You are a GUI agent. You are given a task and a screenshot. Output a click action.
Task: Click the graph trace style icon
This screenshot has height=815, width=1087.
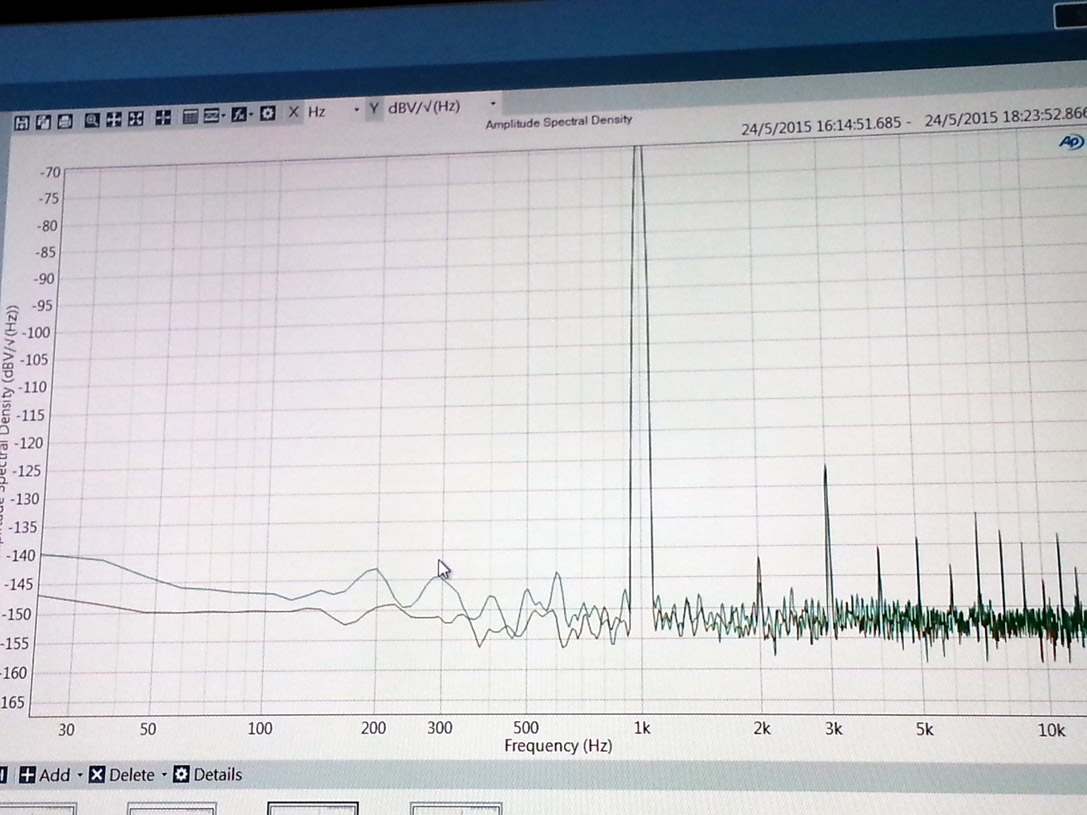coord(211,115)
